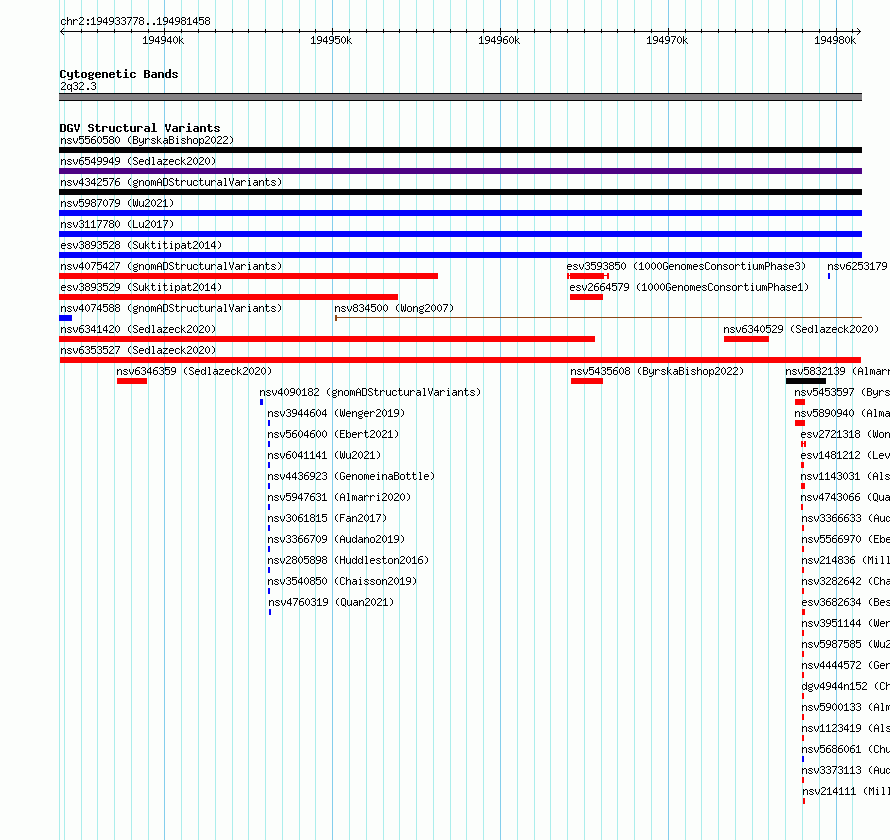Open the nsv5890940 variant label
This screenshot has width=890, height=840.
click(x=842, y=413)
